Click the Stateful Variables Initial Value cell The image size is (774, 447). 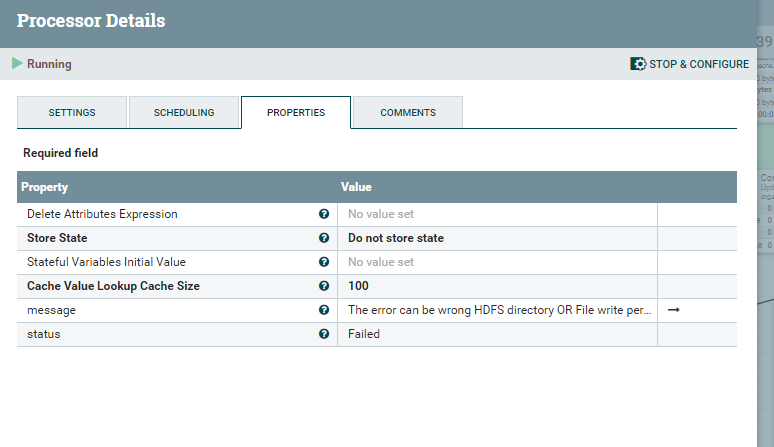click(x=497, y=262)
